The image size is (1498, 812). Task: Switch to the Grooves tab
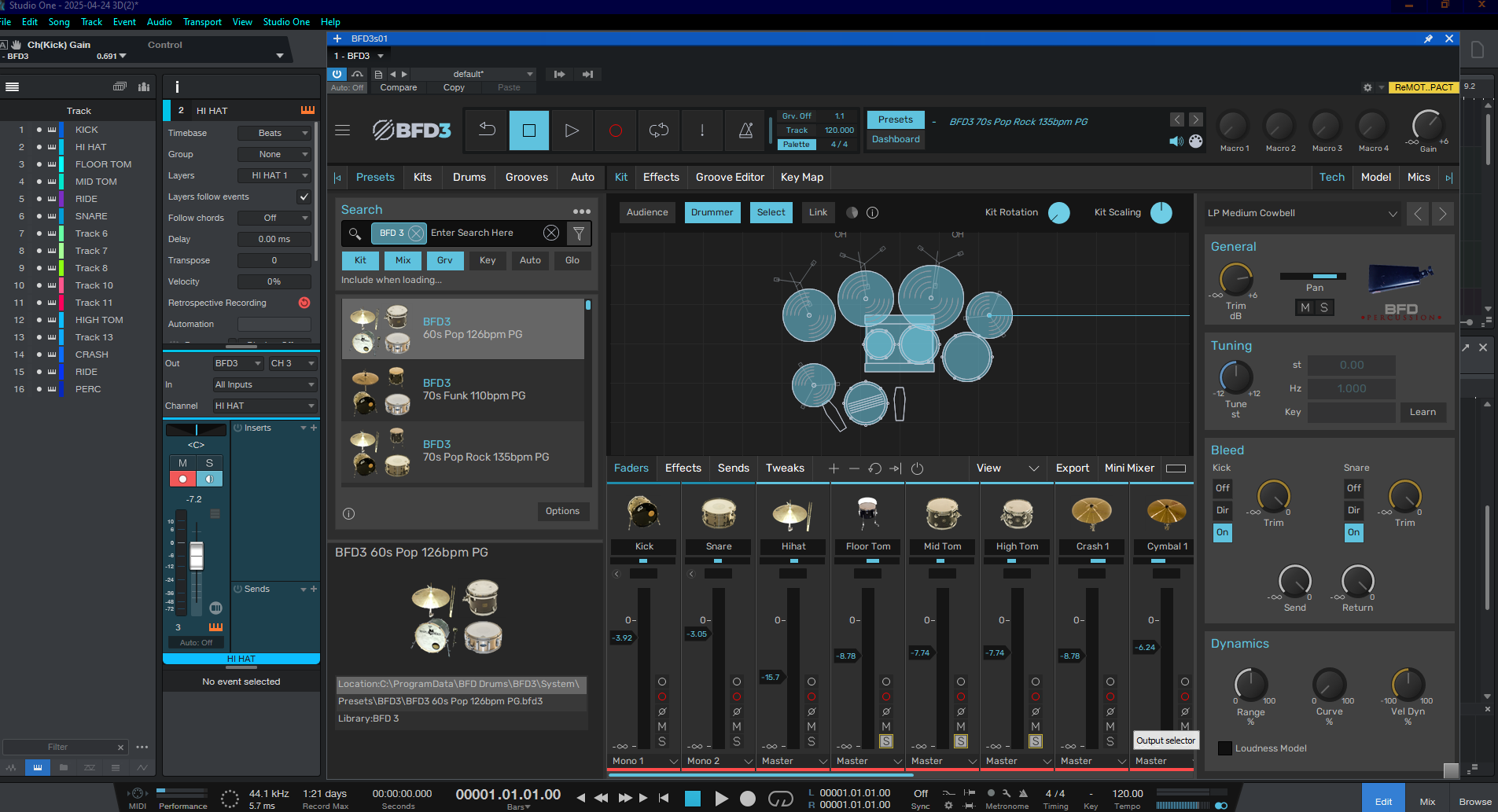(x=526, y=177)
